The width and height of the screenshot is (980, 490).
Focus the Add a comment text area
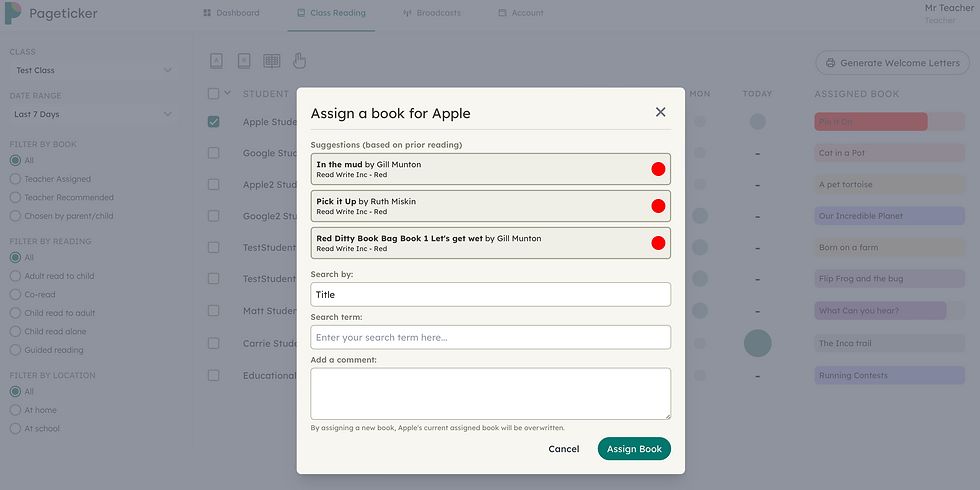(x=491, y=394)
